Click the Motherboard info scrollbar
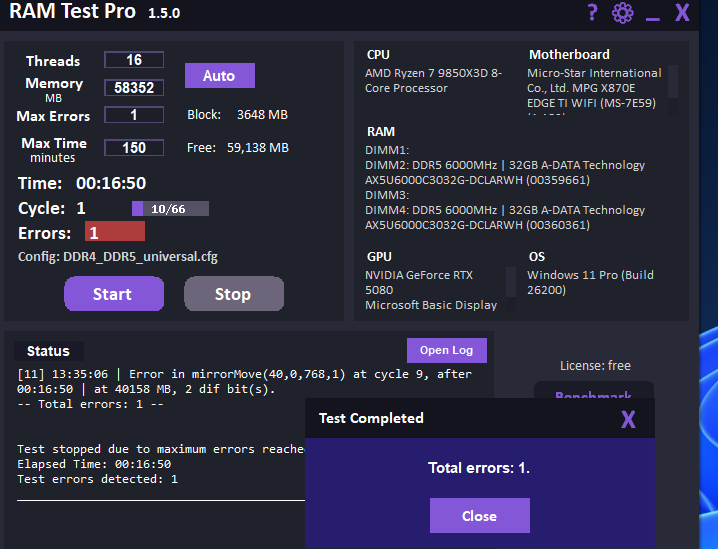Viewport: 718px width, 549px height. pyautogui.click(x=673, y=89)
